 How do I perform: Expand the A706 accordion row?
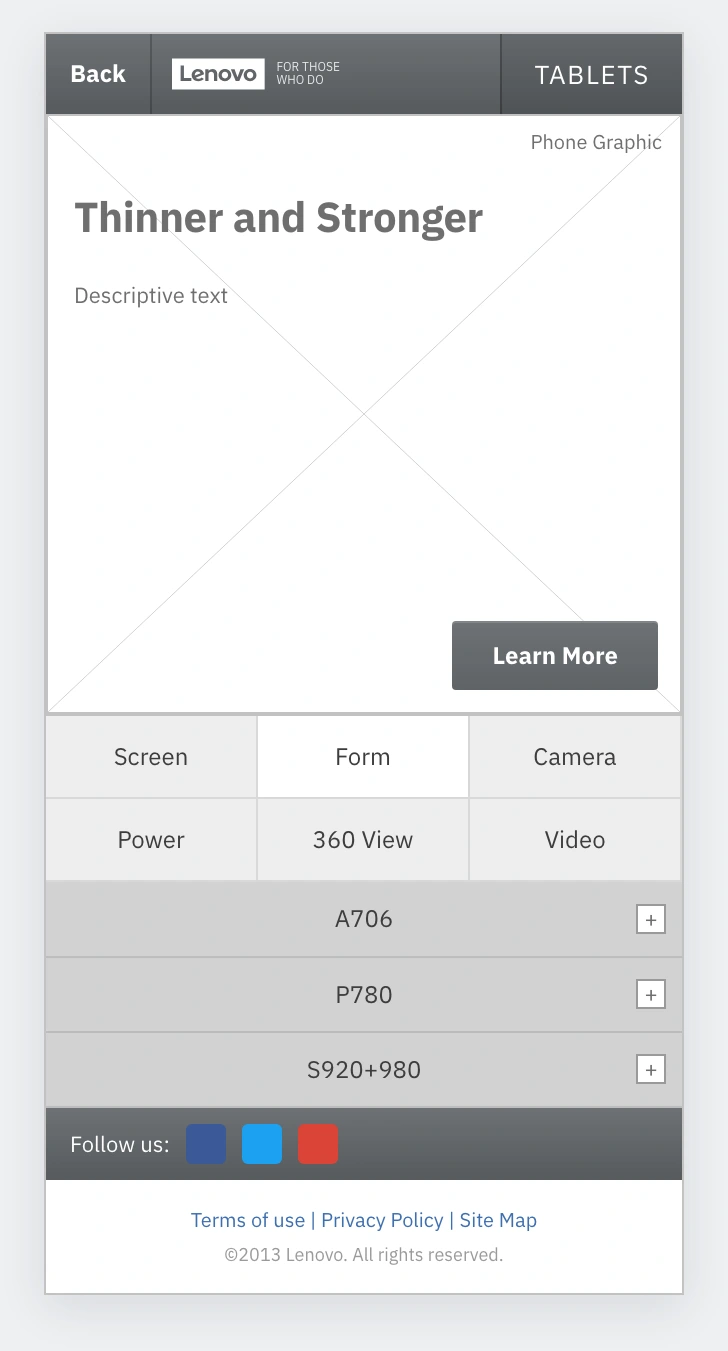point(364,919)
